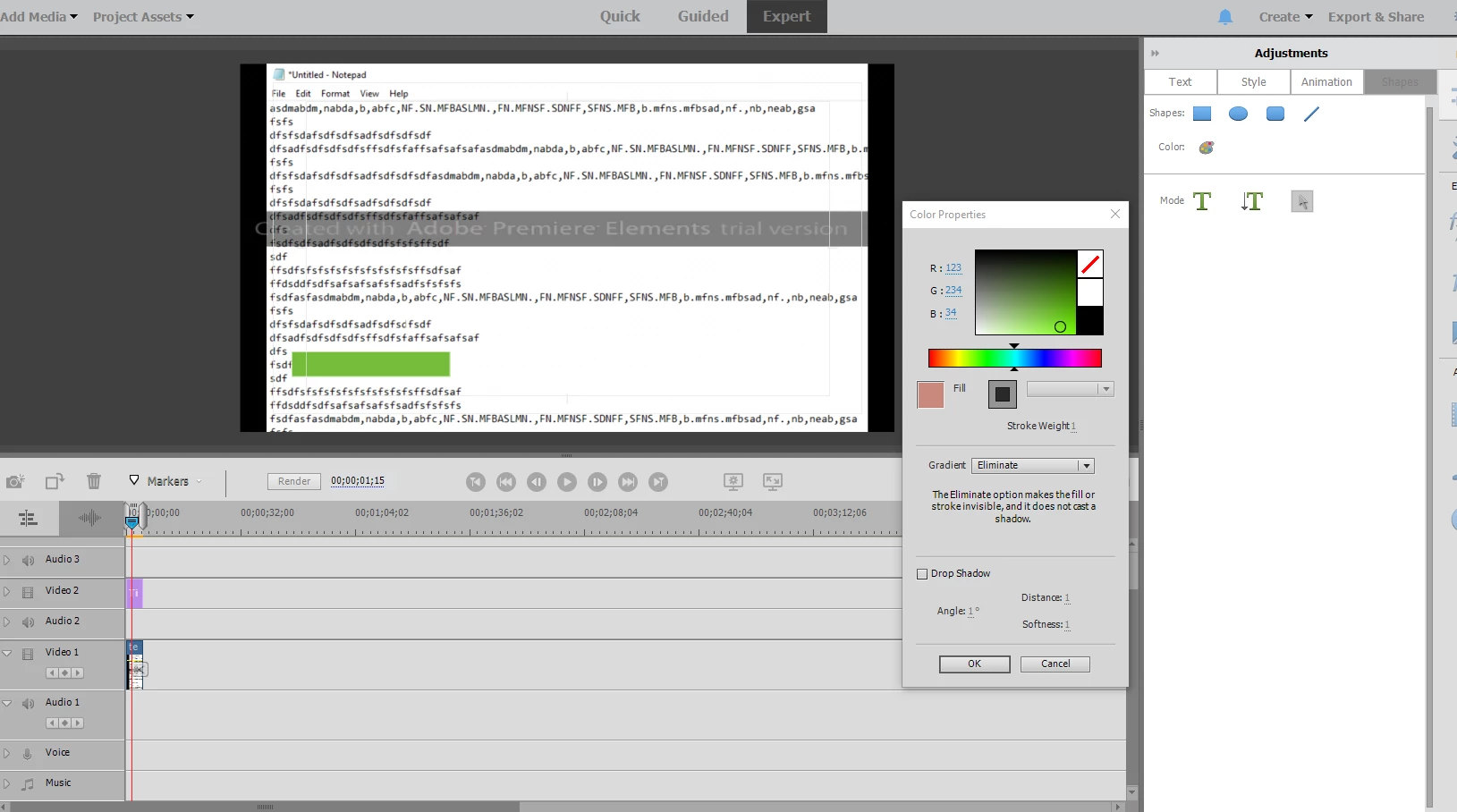Open the Gradient Eliminate dropdown
The width and height of the screenshot is (1457, 812).
(x=1033, y=466)
